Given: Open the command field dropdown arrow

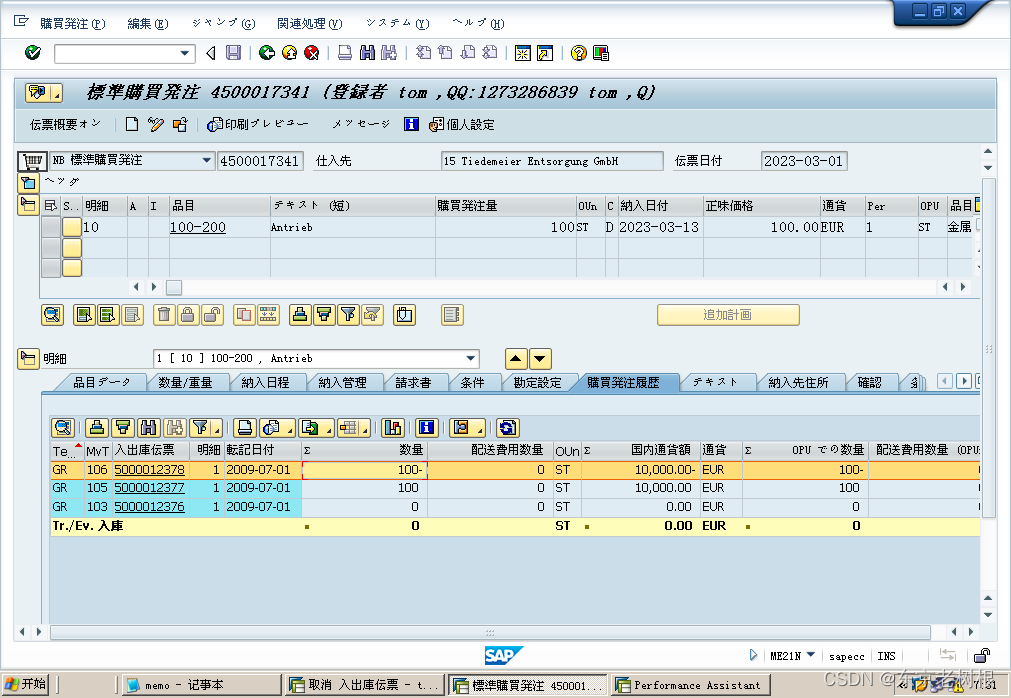Looking at the screenshot, I should (x=185, y=53).
